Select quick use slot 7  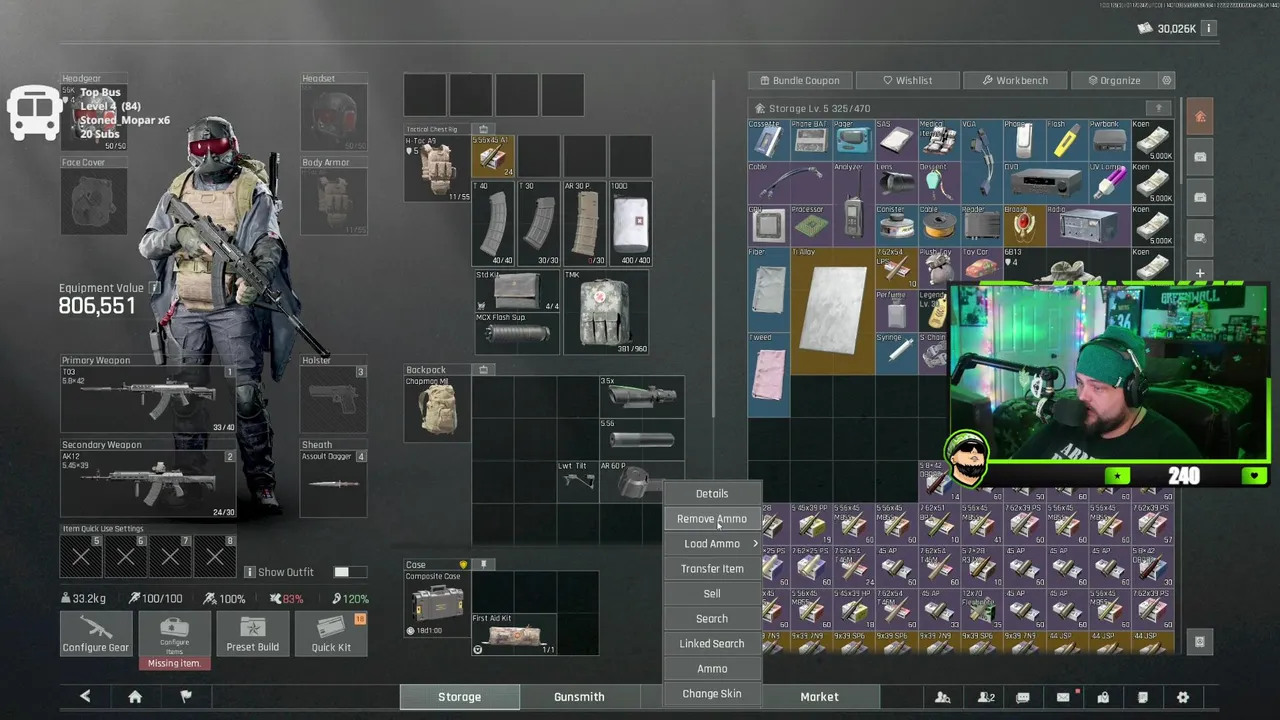coord(170,556)
